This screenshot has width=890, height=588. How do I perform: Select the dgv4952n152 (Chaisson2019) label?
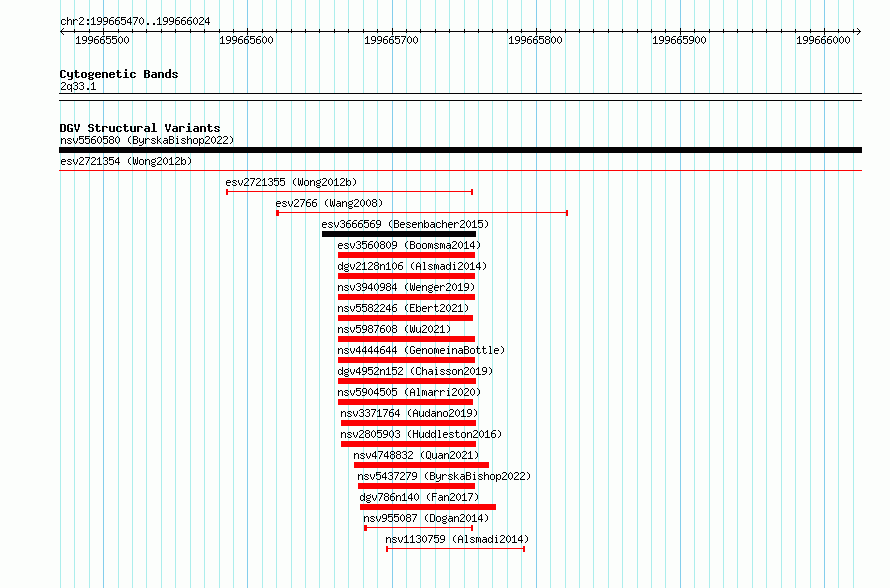415,371
